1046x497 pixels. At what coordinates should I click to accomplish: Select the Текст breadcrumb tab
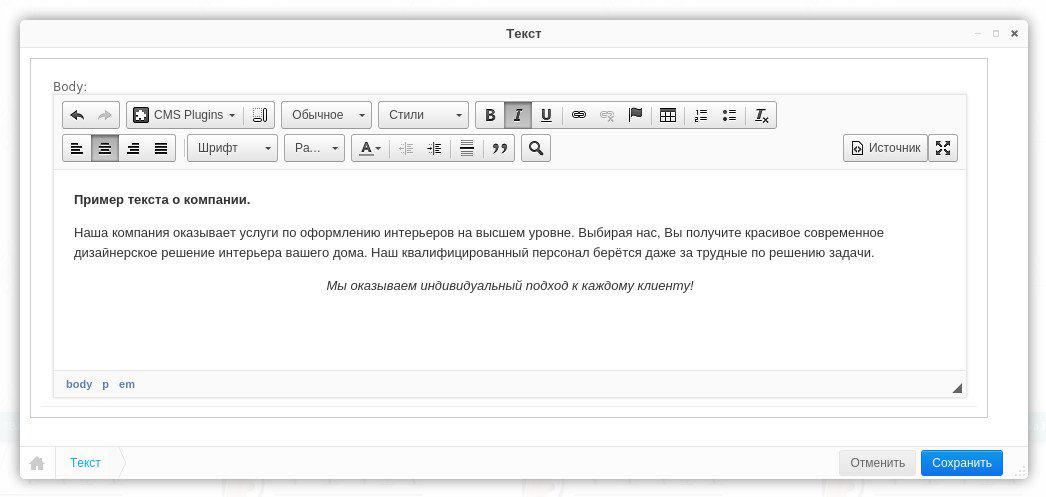pyautogui.click(x=85, y=462)
